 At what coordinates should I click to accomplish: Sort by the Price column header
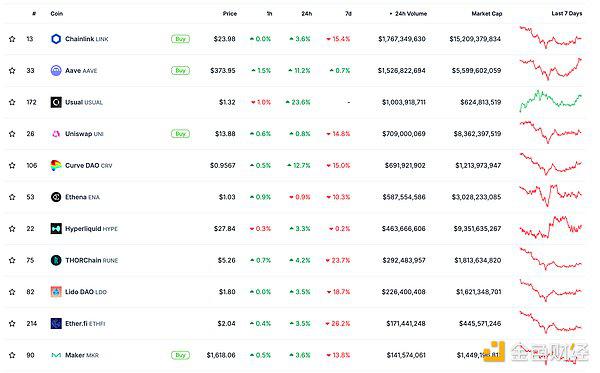(230, 13)
